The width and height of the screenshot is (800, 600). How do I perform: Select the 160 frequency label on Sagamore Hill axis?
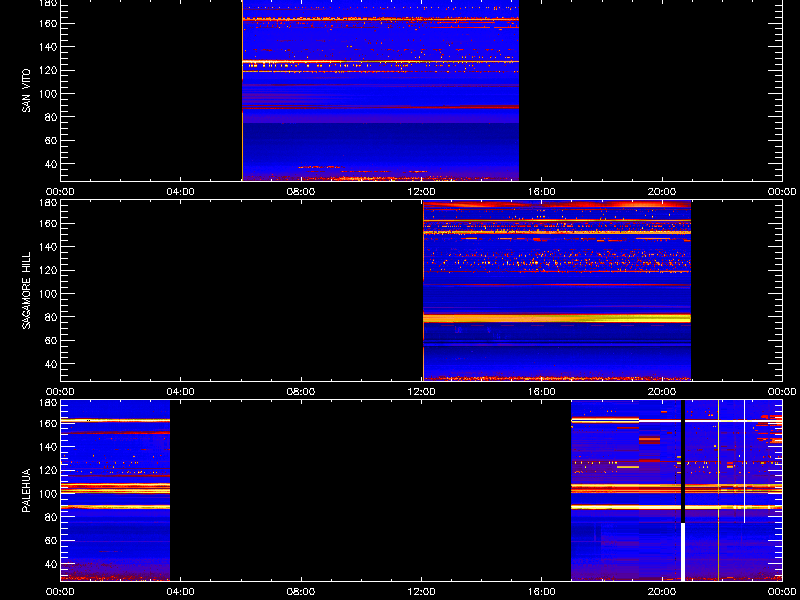tap(49, 223)
